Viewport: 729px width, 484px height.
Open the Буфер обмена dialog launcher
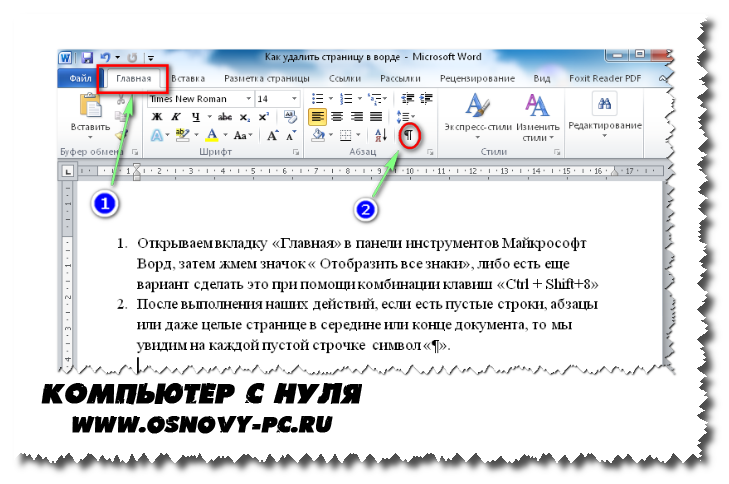point(135,152)
